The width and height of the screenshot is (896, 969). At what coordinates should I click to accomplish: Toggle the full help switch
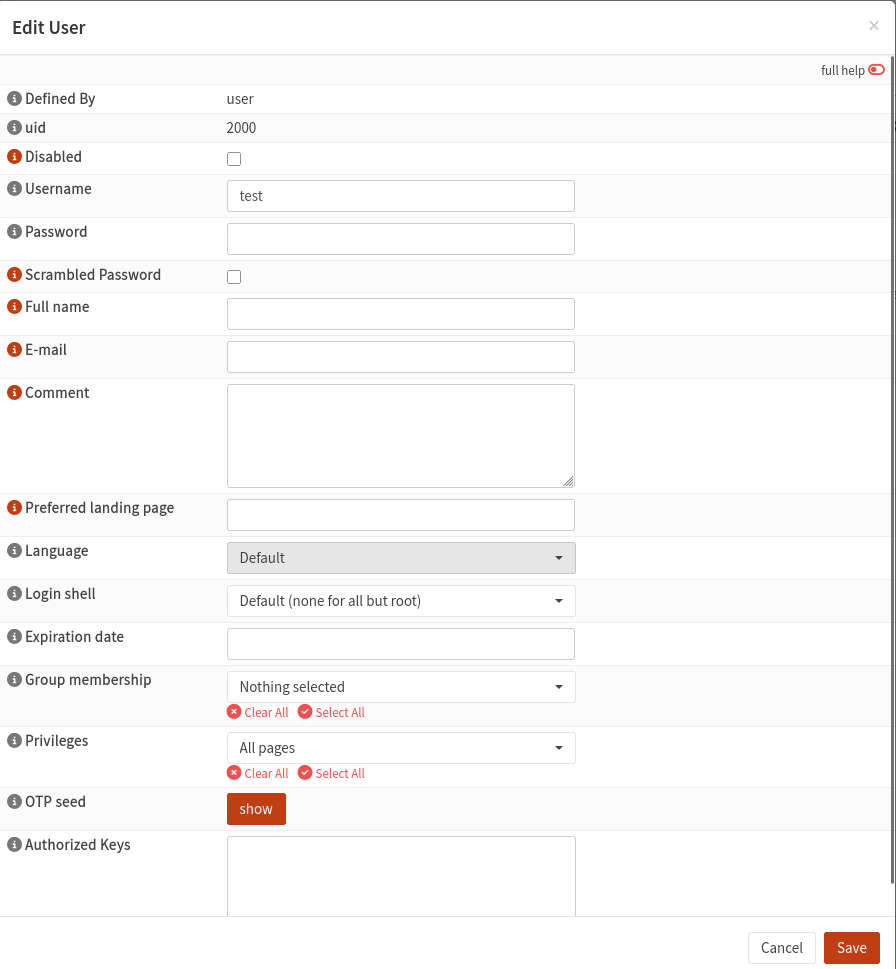click(876, 69)
